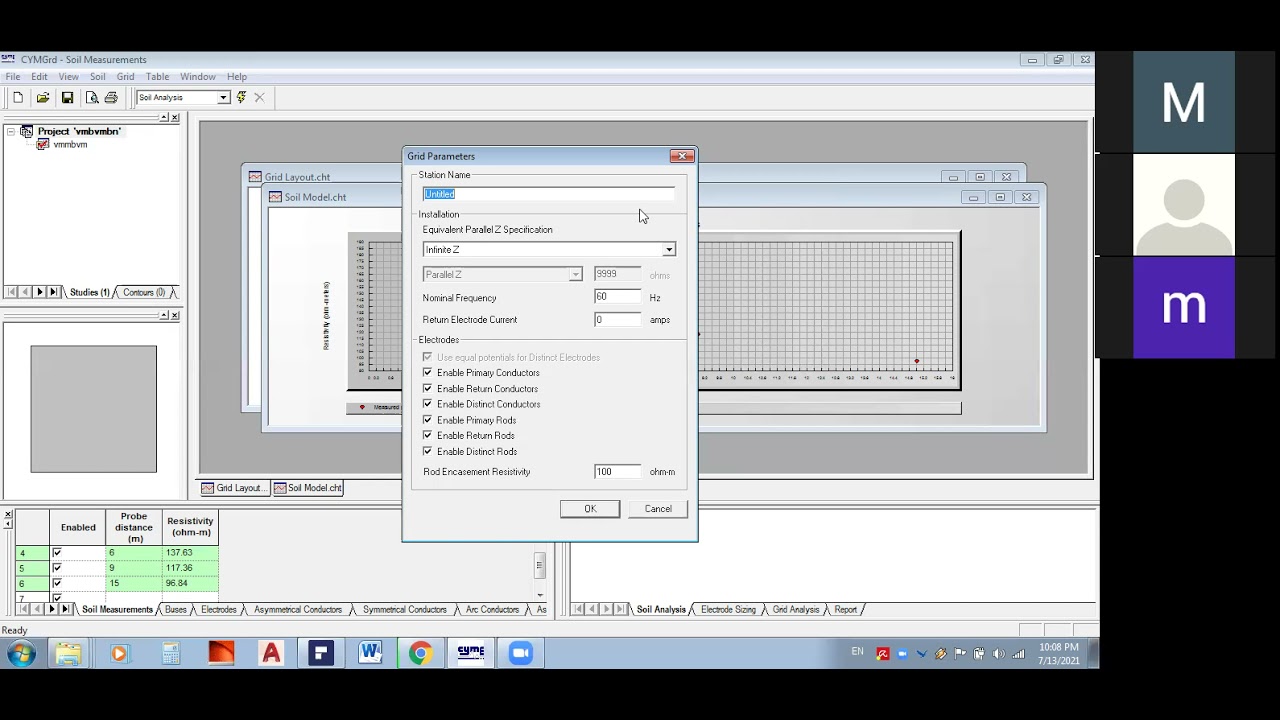
Task: Save the project with the floppy icon
Action: coord(67,97)
